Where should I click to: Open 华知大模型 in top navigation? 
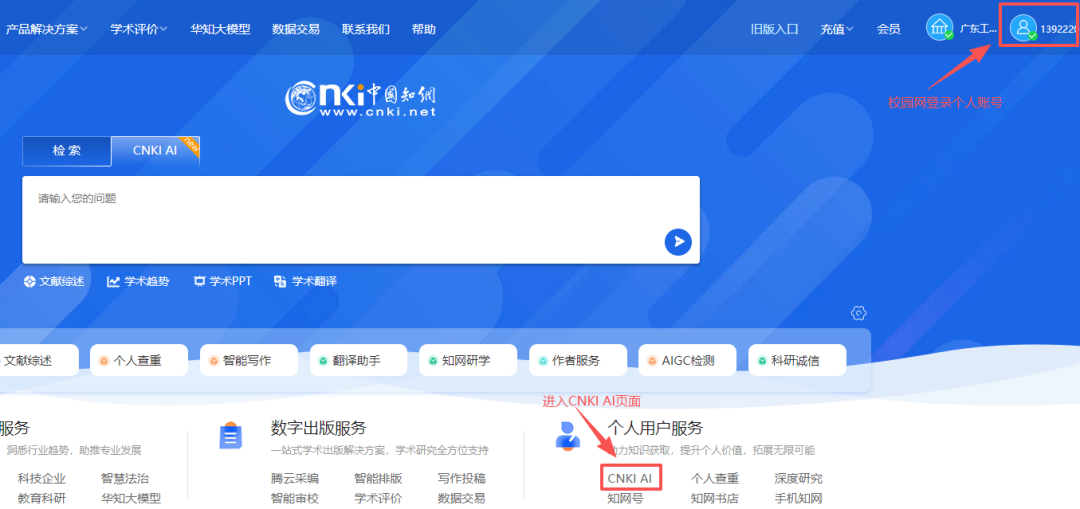coord(220,29)
